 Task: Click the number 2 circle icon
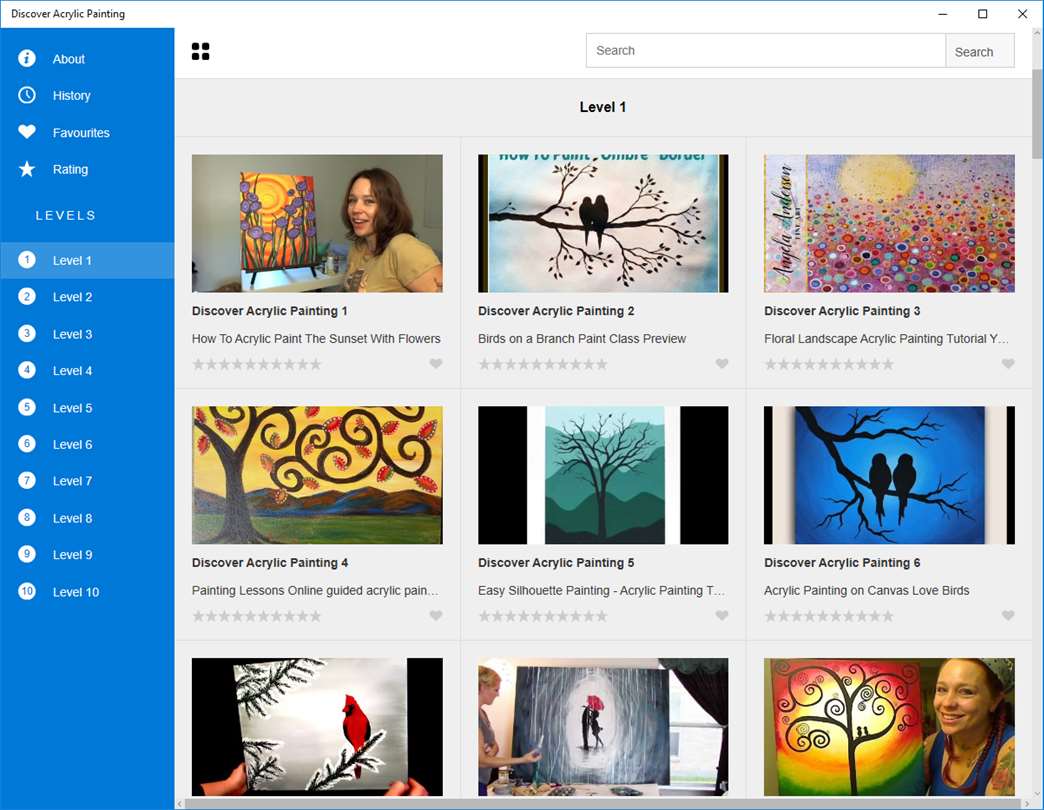click(27, 297)
